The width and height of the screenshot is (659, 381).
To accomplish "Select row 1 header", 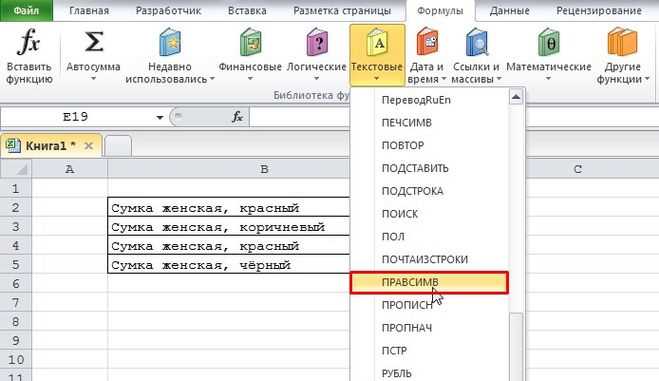I will coord(16,188).
